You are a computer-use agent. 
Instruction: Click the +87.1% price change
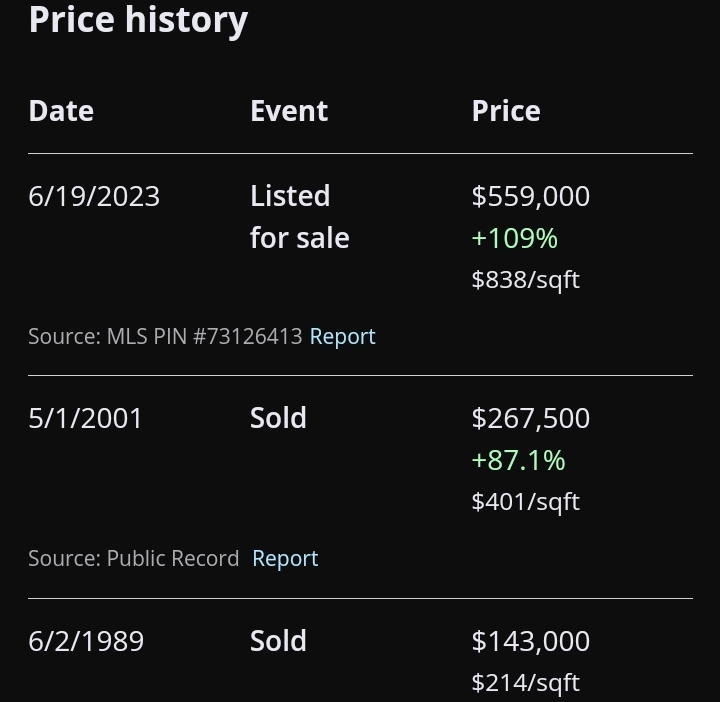[x=519, y=460]
